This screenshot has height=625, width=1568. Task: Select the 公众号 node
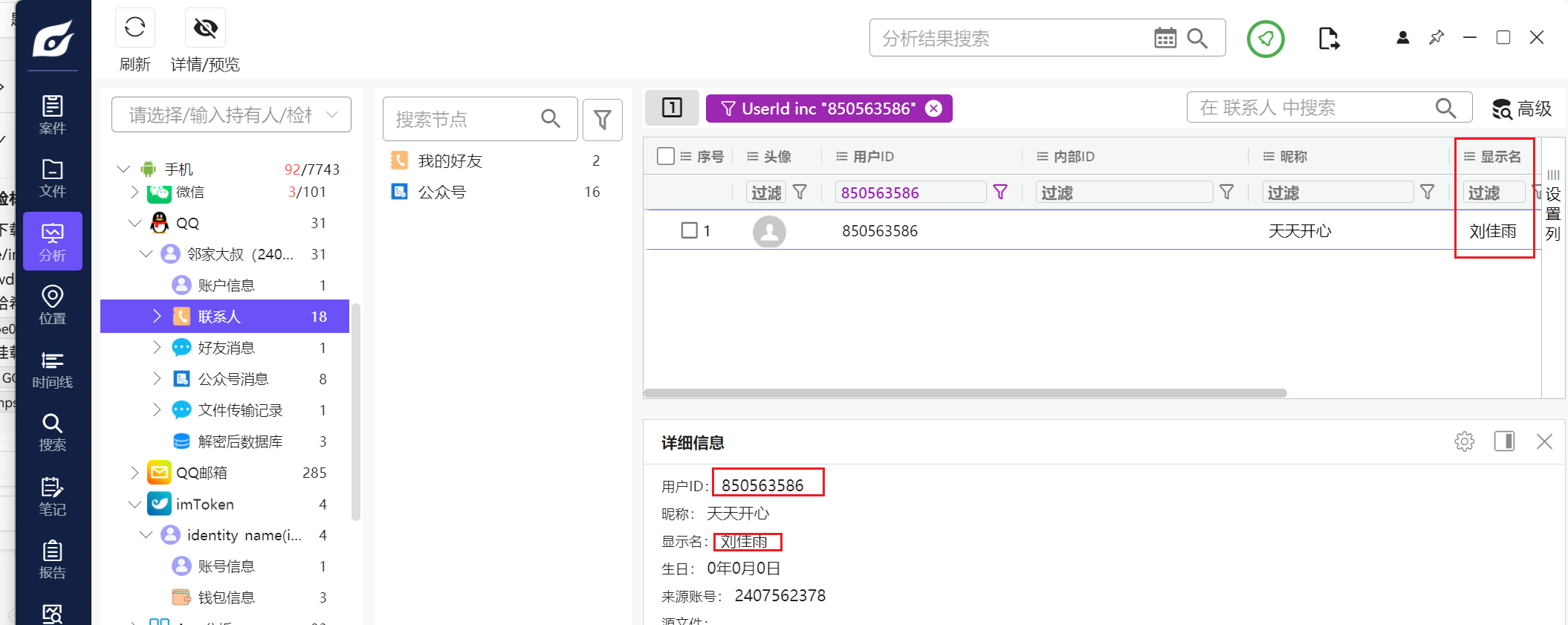(x=442, y=192)
